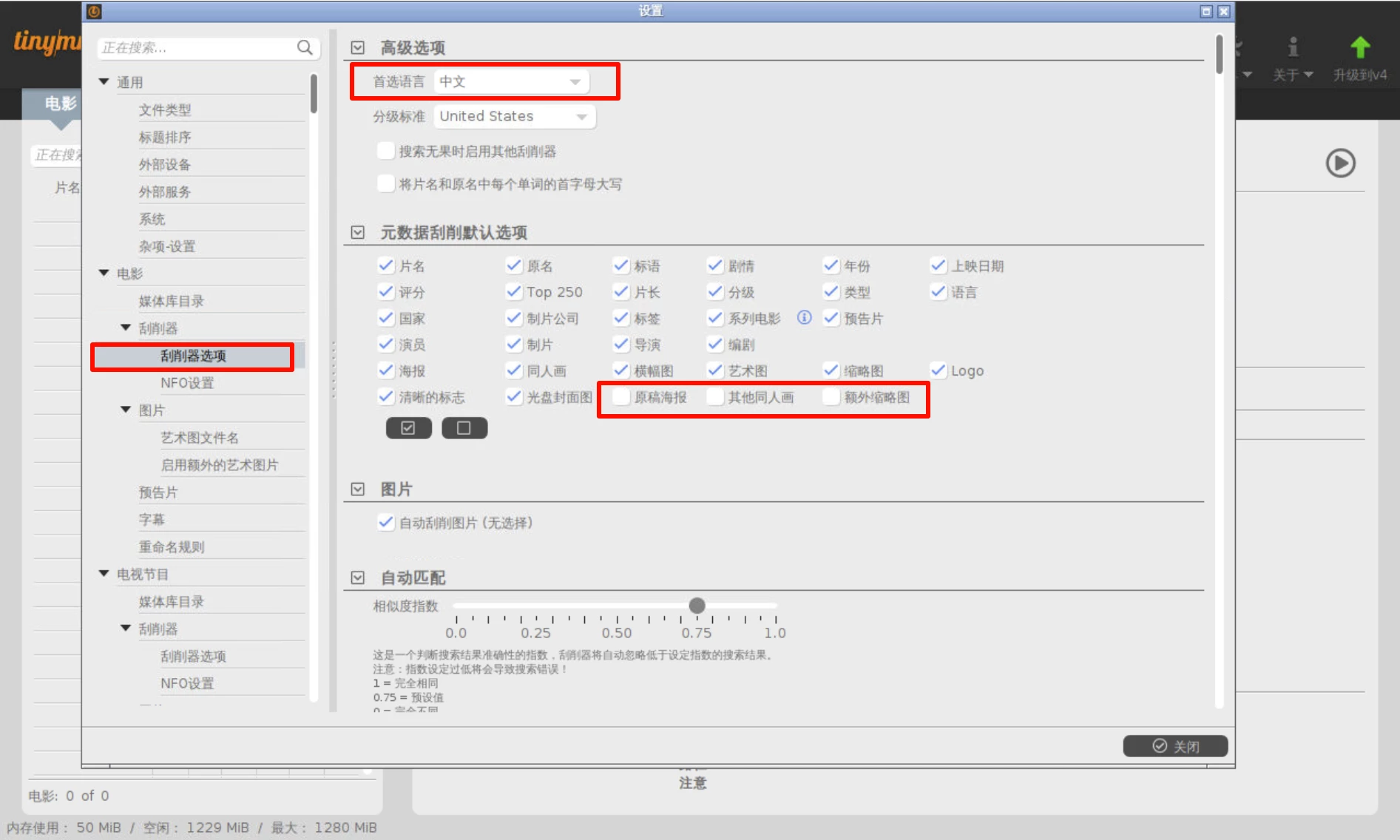Open the 分级标准 United States dropdown

pyautogui.click(x=515, y=117)
